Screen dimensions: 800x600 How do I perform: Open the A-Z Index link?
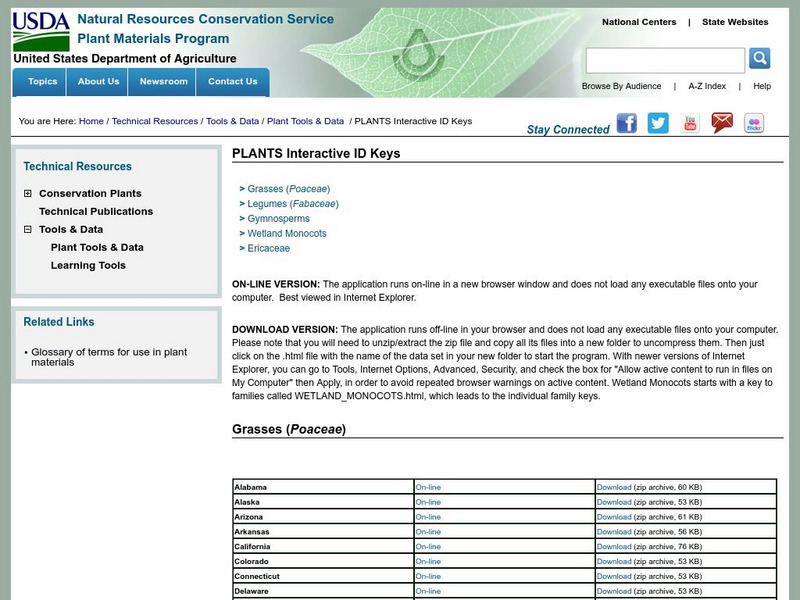coord(707,86)
